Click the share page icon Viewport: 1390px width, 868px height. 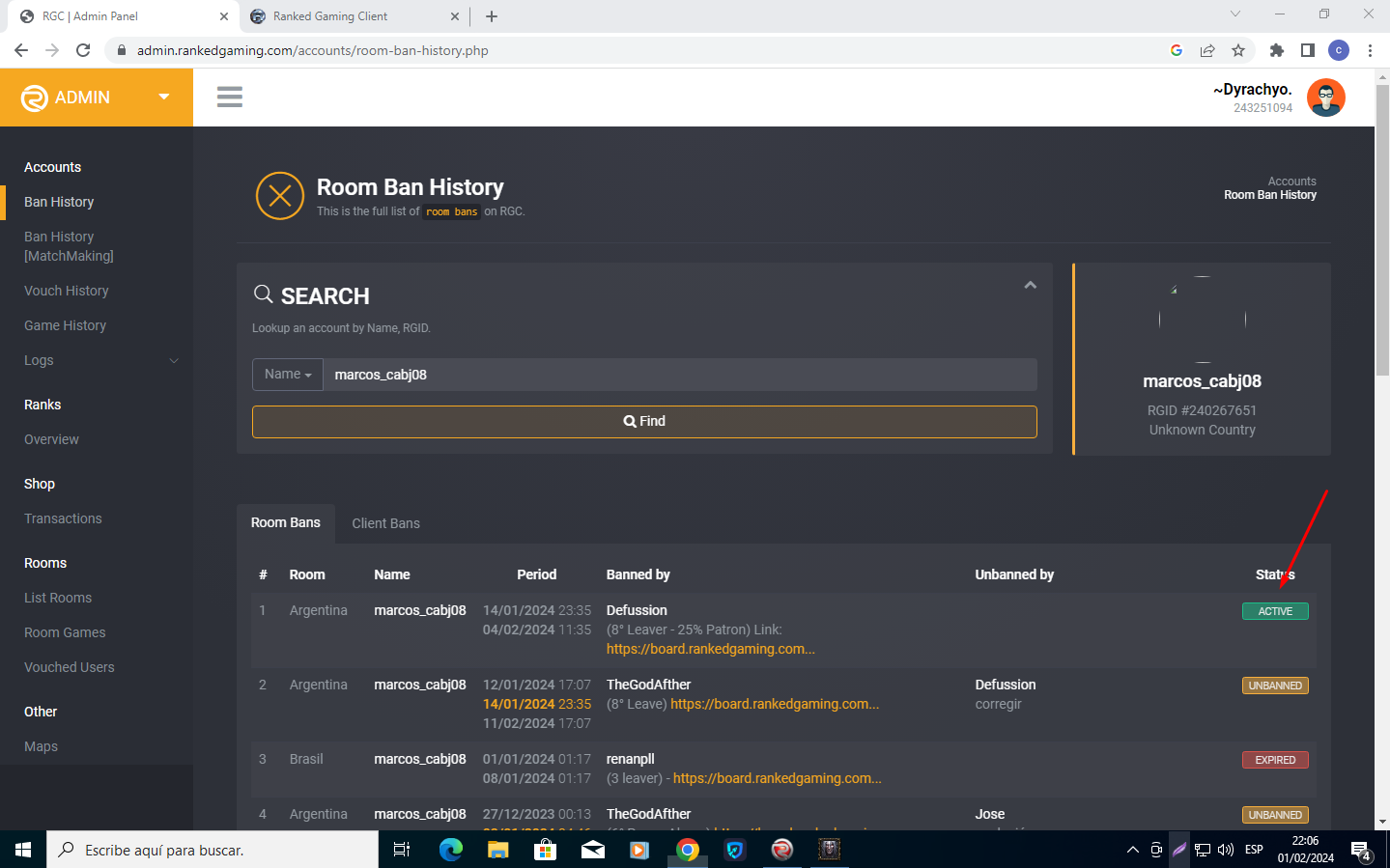point(1207,50)
